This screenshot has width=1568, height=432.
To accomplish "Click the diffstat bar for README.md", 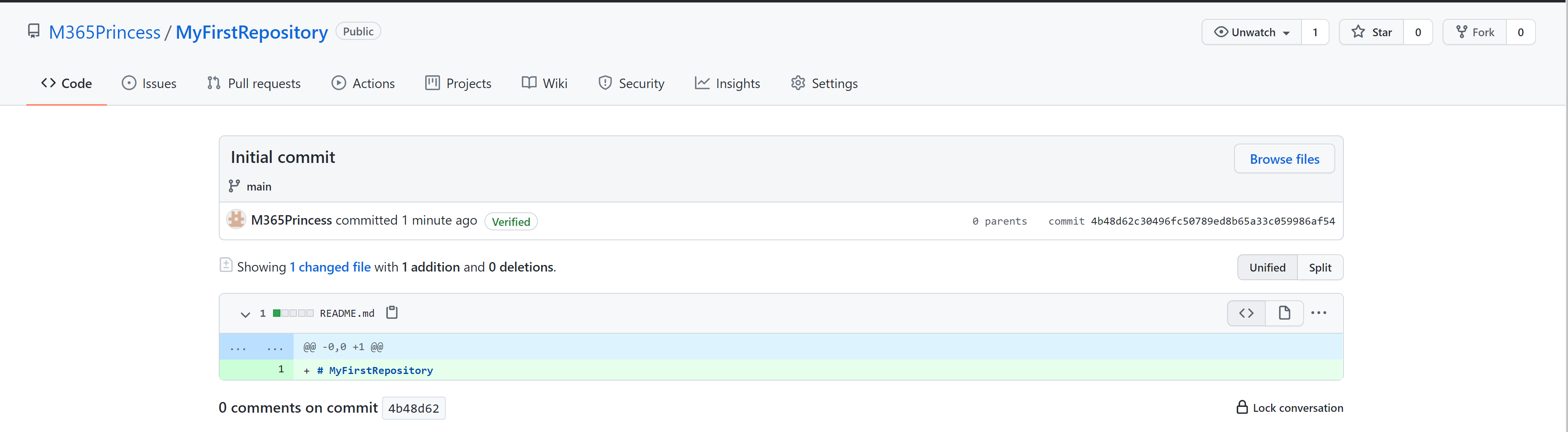I will tap(293, 313).
